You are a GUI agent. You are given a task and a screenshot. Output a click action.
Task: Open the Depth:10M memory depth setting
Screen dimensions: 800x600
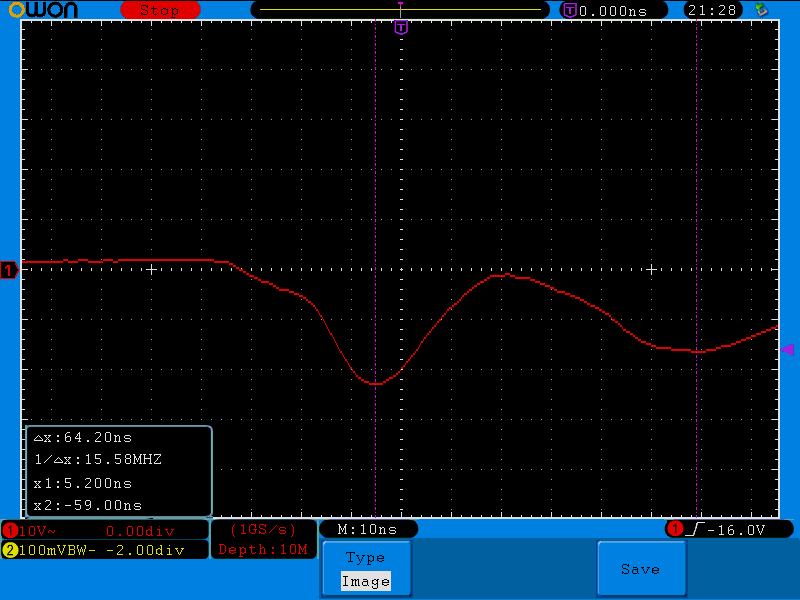pyautogui.click(x=264, y=549)
